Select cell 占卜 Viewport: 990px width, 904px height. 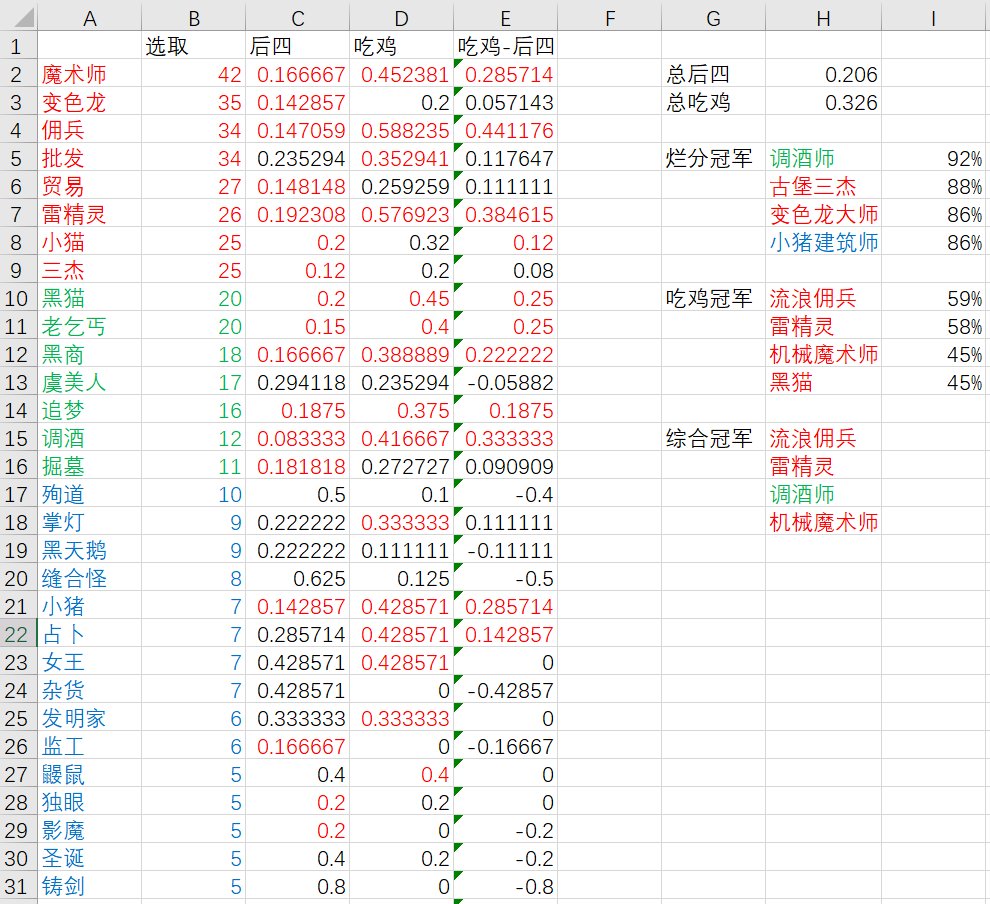click(x=90, y=634)
